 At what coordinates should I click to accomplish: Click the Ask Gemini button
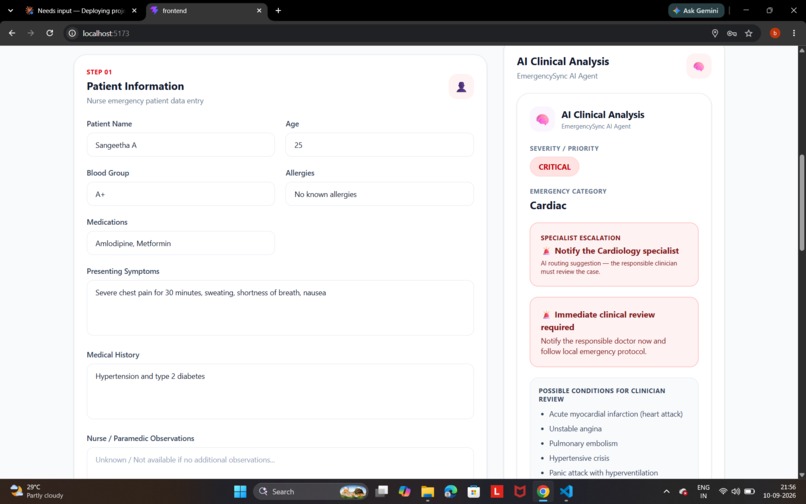(x=696, y=10)
